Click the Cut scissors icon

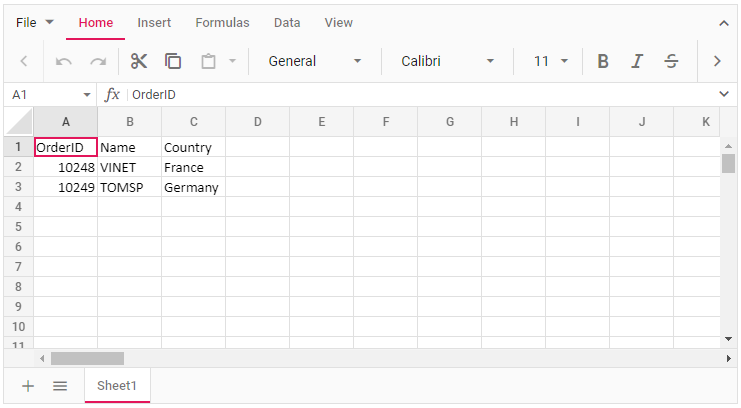click(139, 61)
